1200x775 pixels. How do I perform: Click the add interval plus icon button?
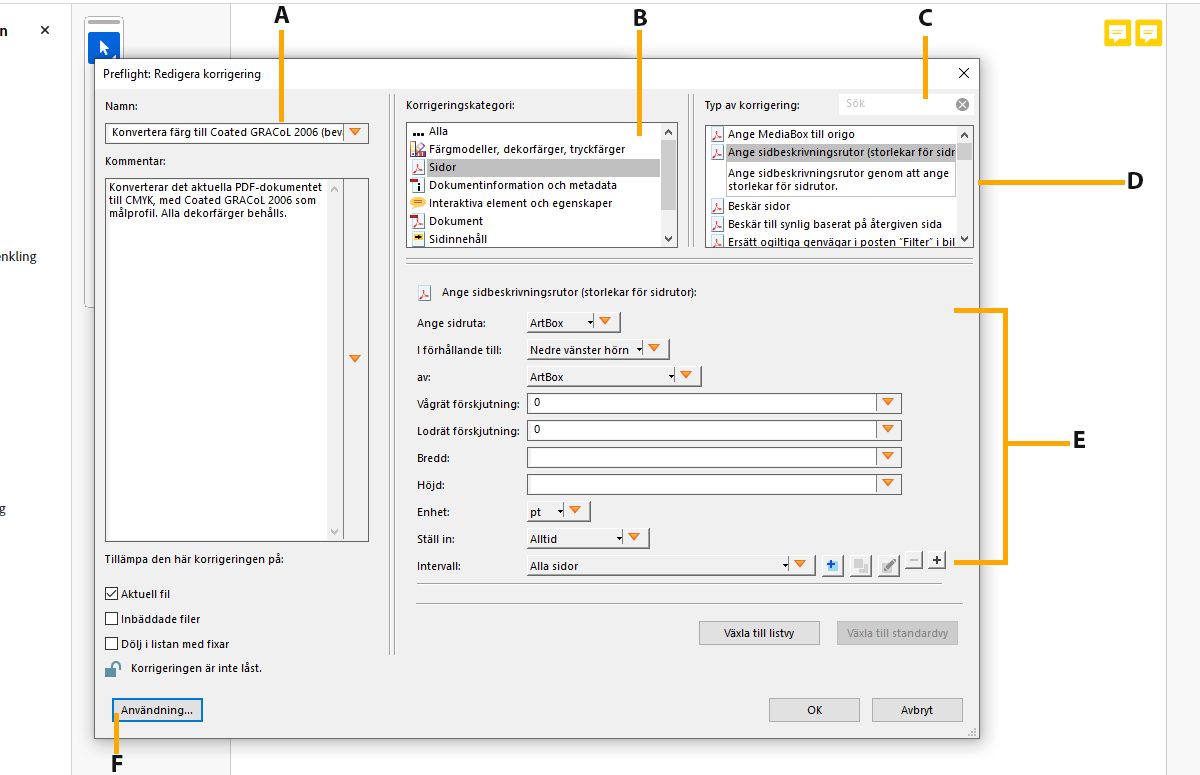pyautogui.click(x=832, y=566)
